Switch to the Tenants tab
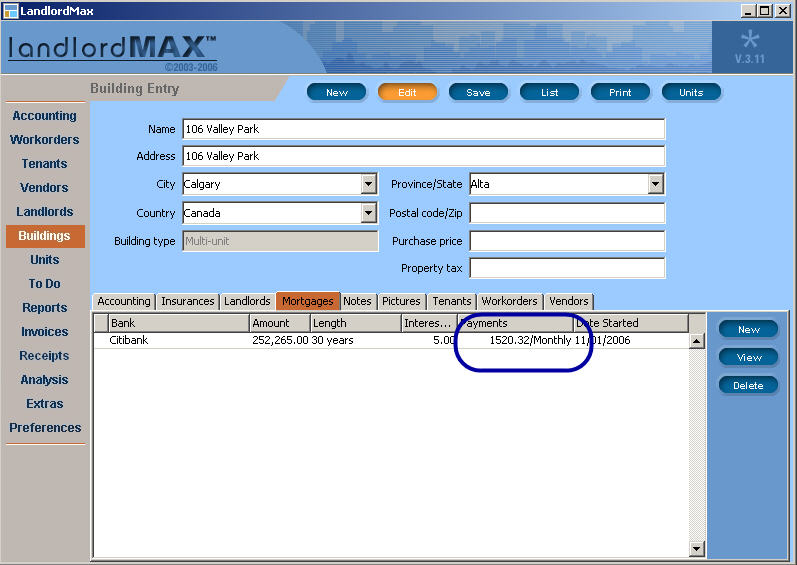This screenshot has width=797, height=565. (x=452, y=301)
